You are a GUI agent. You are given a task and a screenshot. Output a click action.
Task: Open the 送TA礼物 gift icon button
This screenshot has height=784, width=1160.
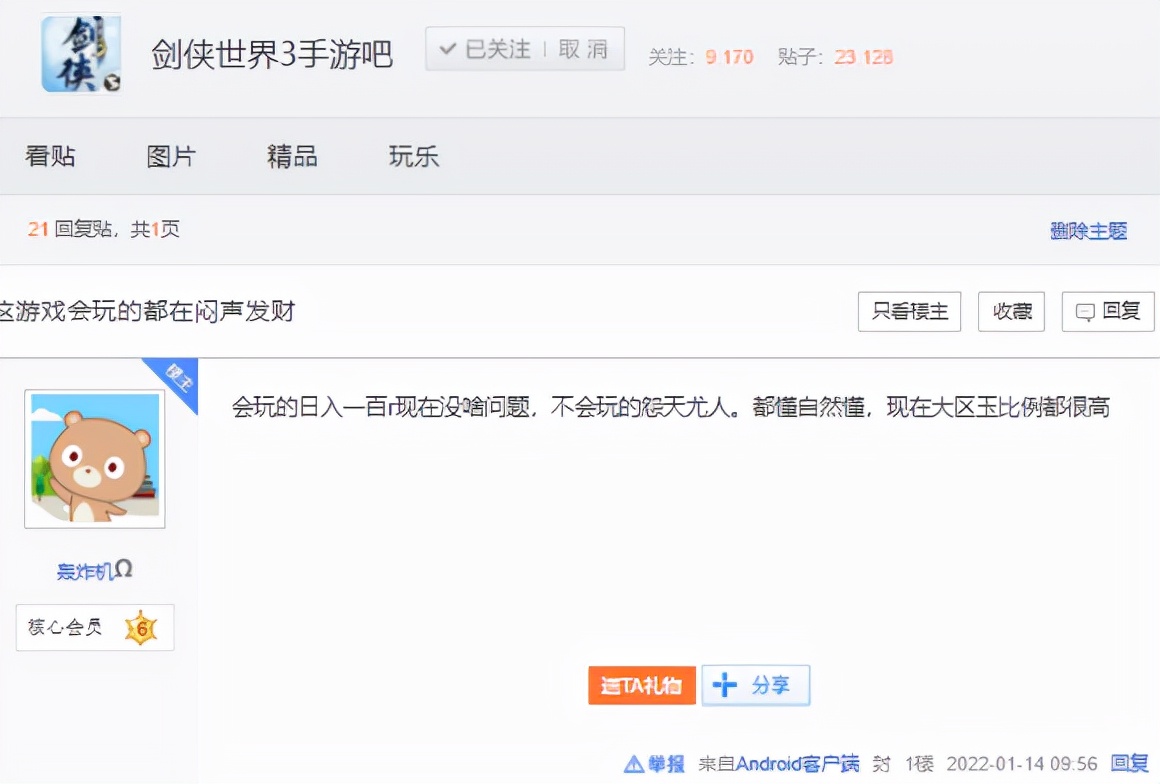pos(641,685)
